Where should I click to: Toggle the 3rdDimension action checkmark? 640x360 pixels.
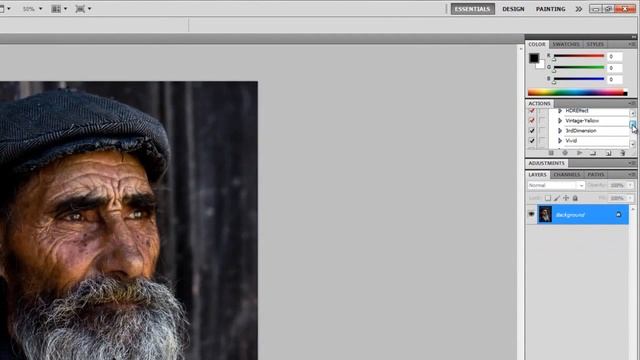531,131
